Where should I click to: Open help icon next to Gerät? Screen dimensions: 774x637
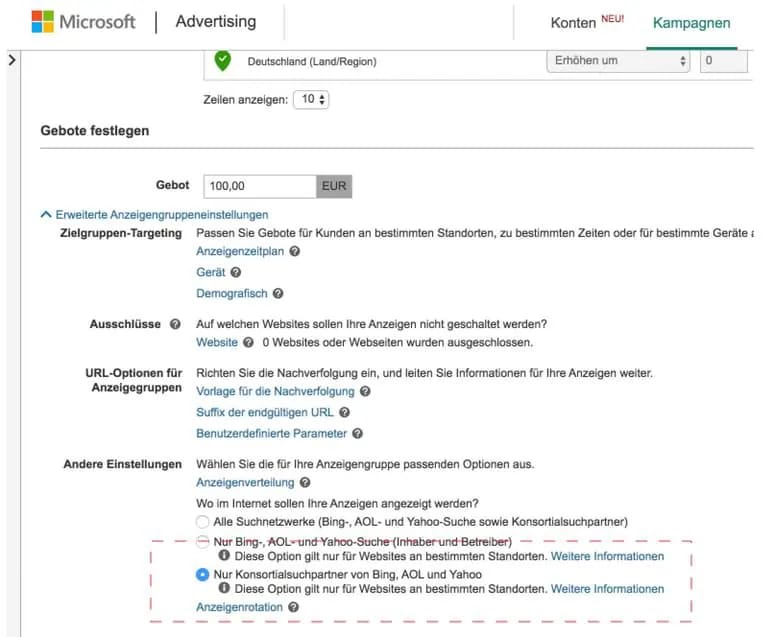click(x=236, y=272)
